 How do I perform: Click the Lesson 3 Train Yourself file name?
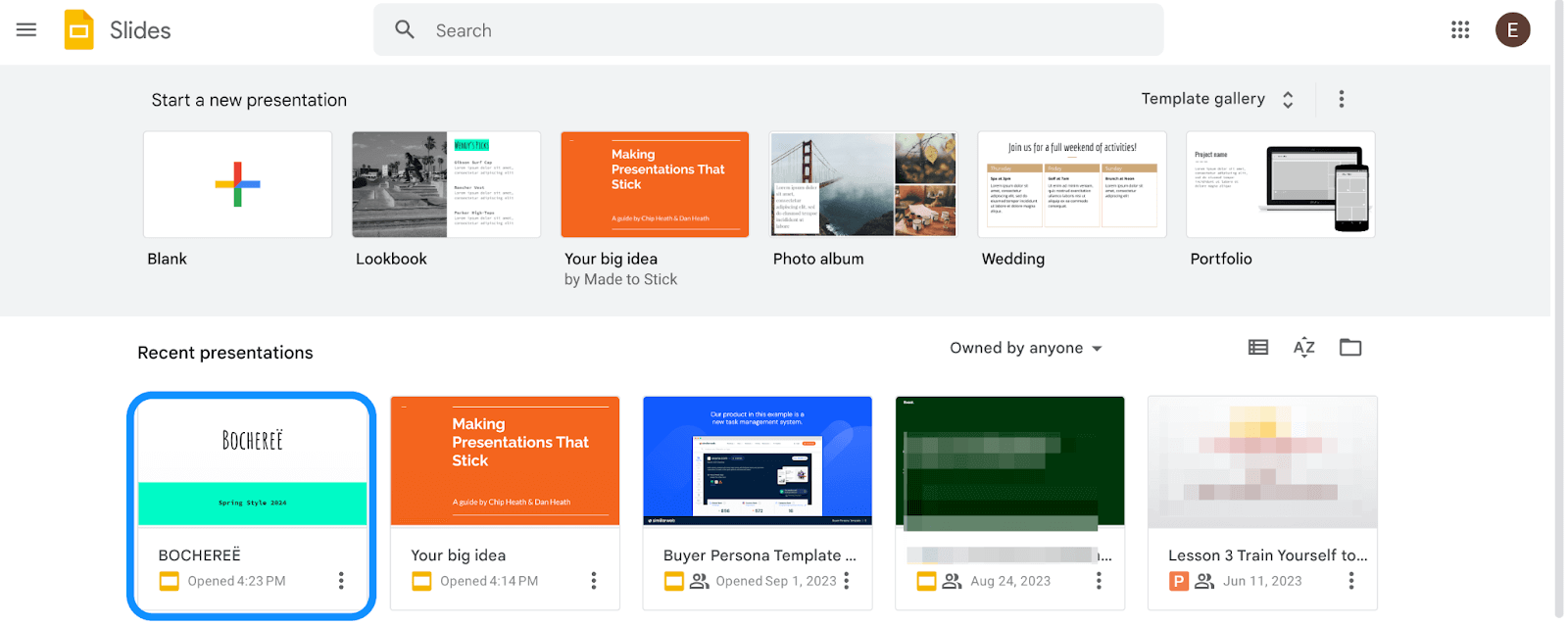1268,555
